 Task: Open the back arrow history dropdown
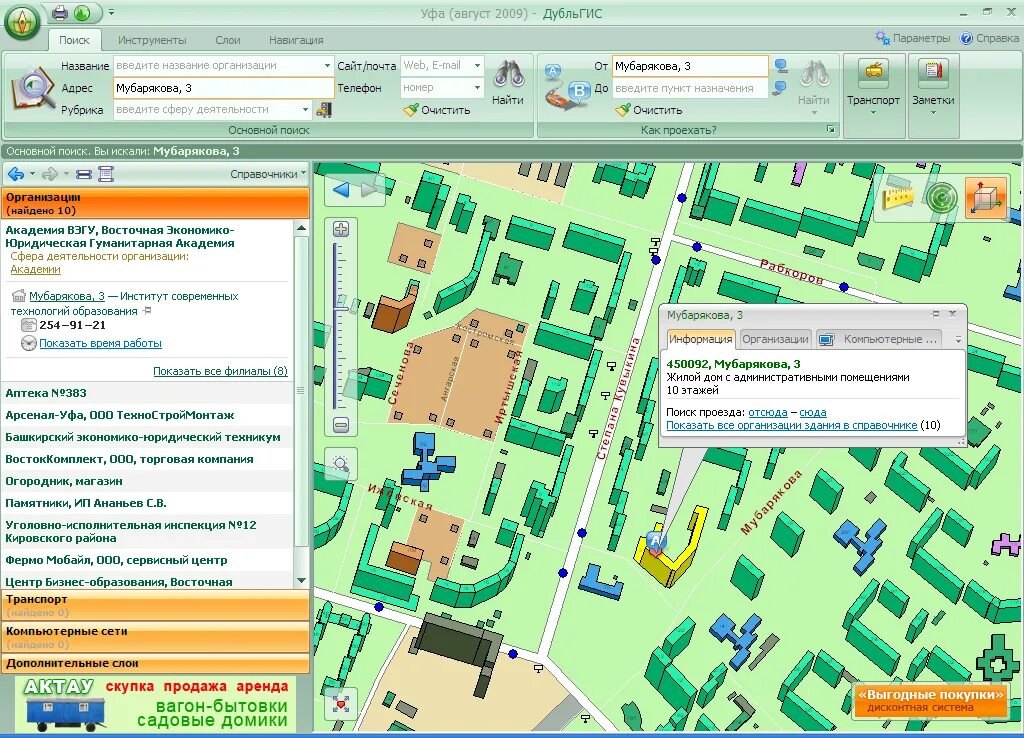point(32,174)
